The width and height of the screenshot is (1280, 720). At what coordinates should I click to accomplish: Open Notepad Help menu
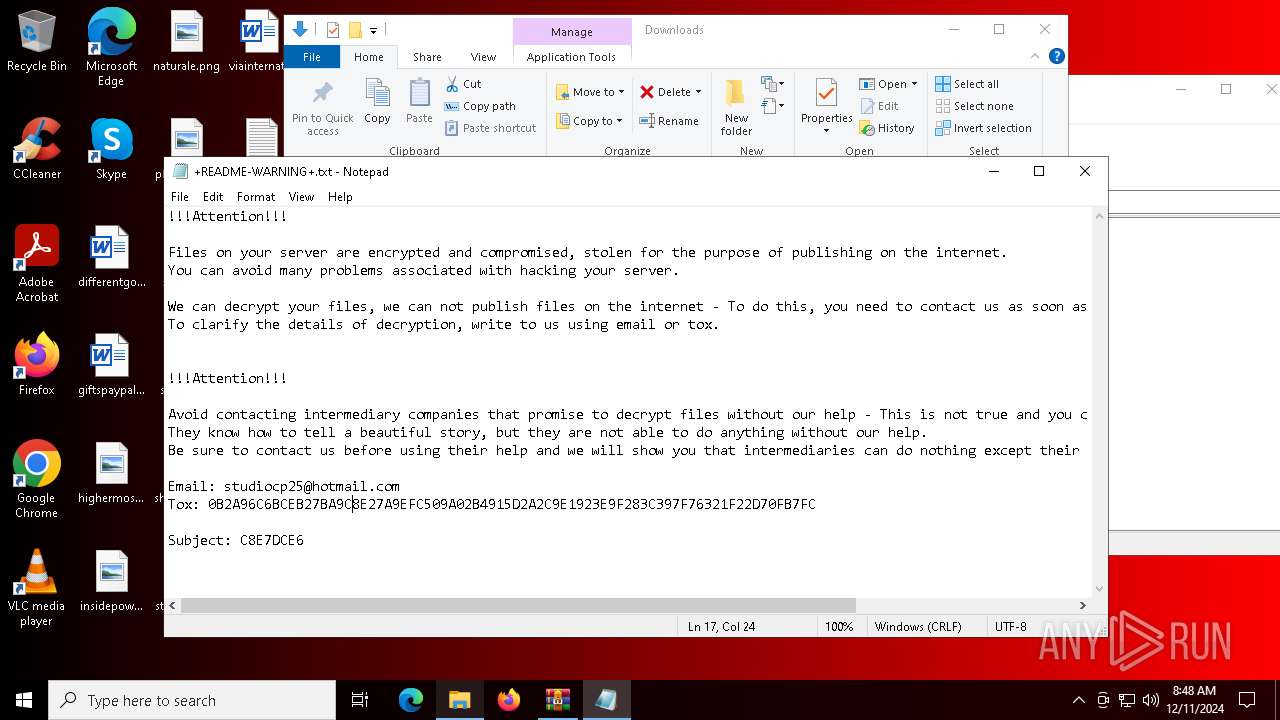pyautogui.click(x=340, y=197)
